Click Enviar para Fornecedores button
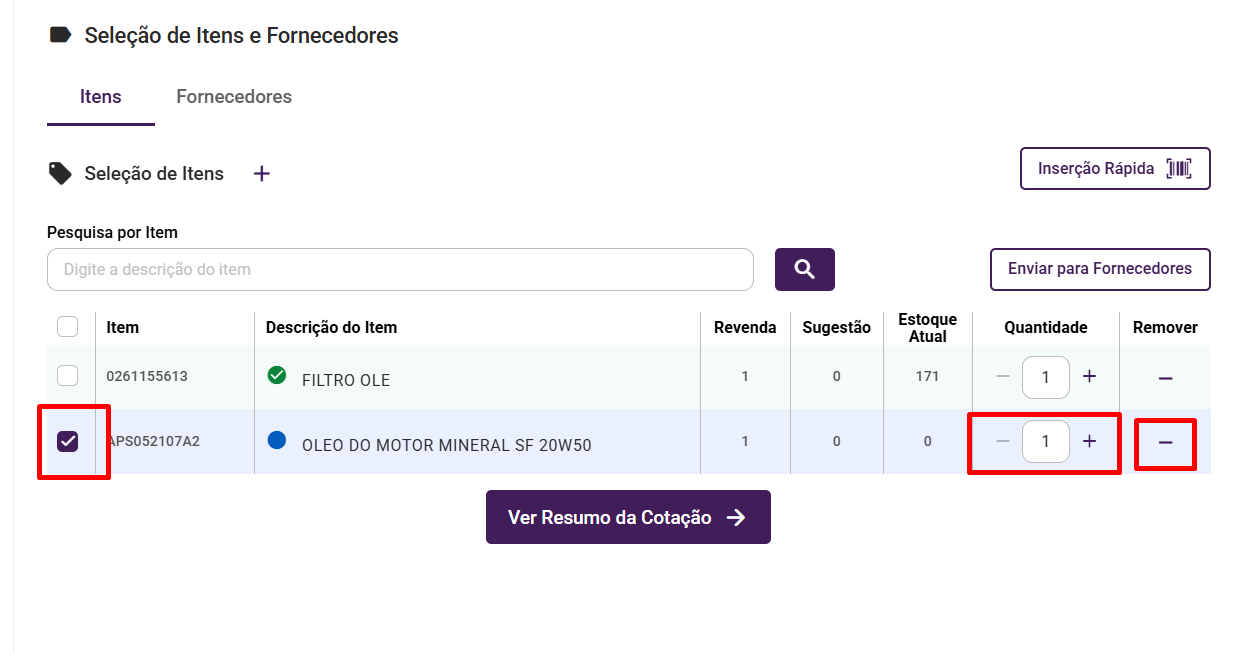This screenshot has height=653, width=1243. tap(1099, 269)
